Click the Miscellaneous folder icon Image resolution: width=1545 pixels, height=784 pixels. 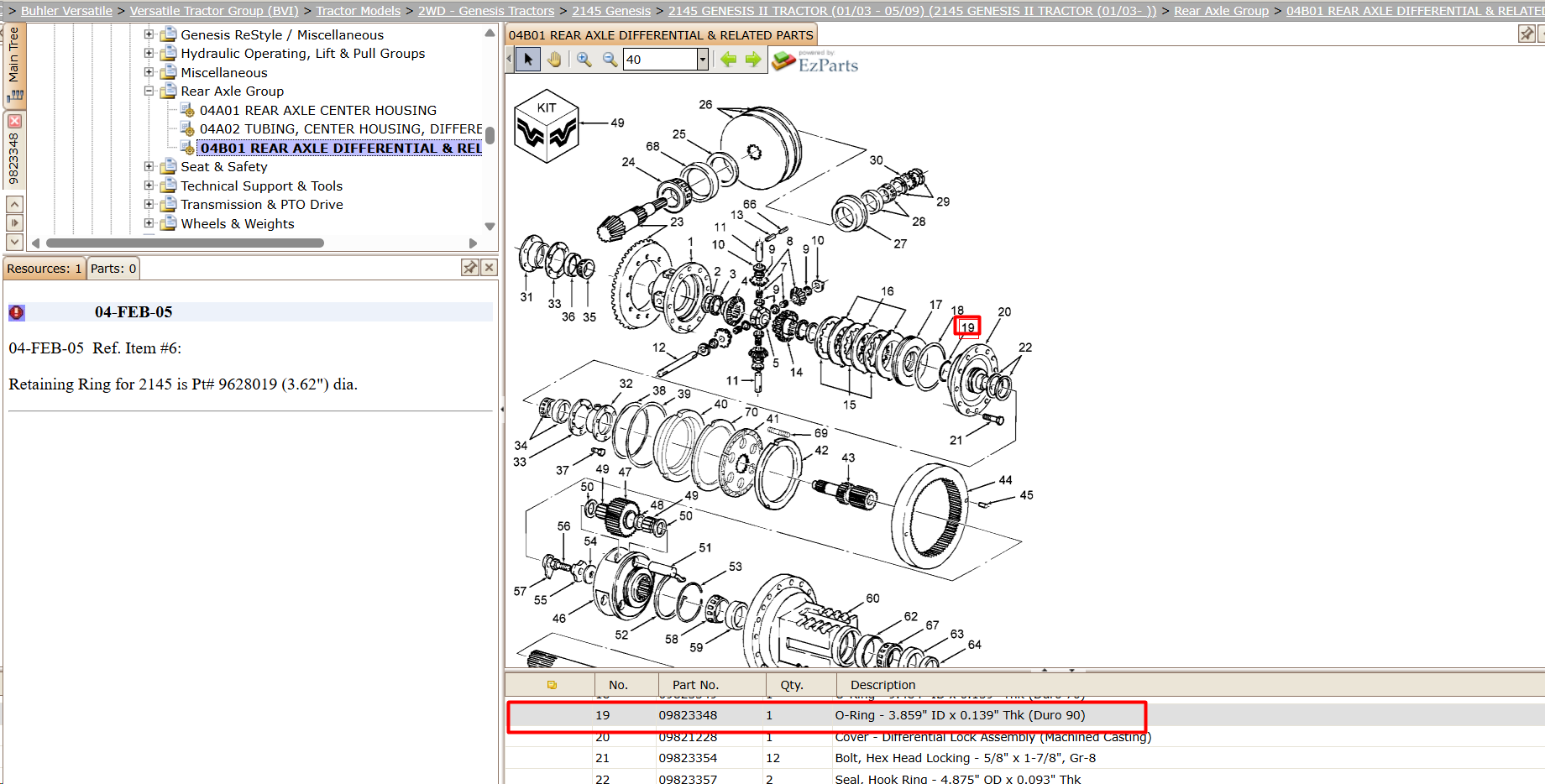click(169, 72)
